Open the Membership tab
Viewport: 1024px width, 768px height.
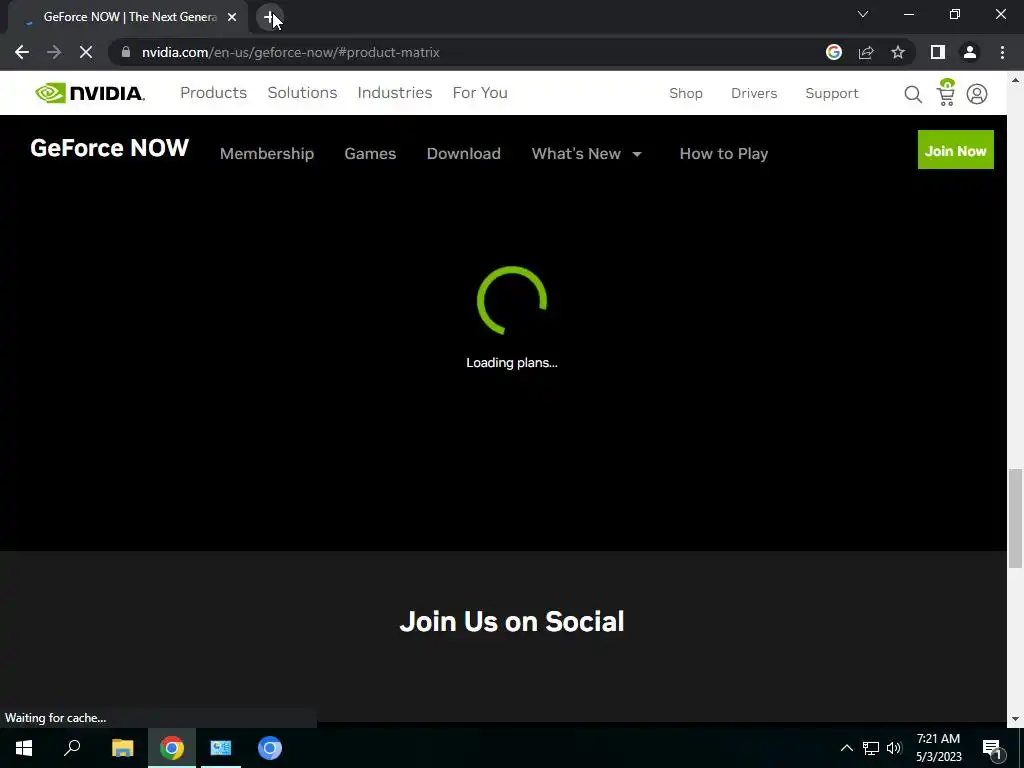tap(267, 153)
